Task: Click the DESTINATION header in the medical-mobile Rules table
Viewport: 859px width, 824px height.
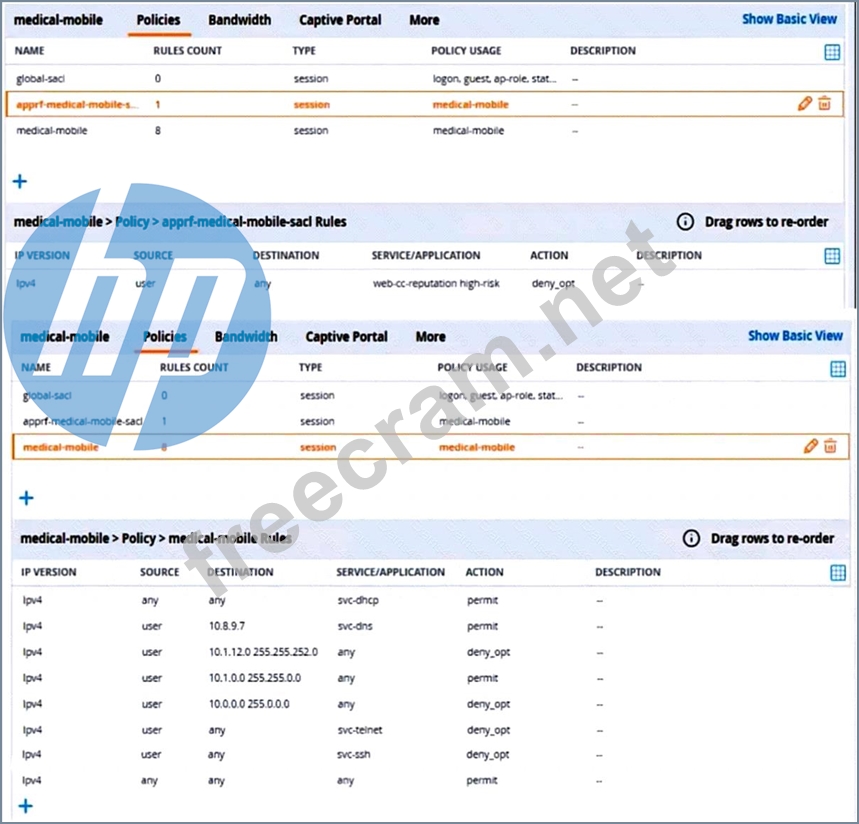Action: [x=240, y=573]
